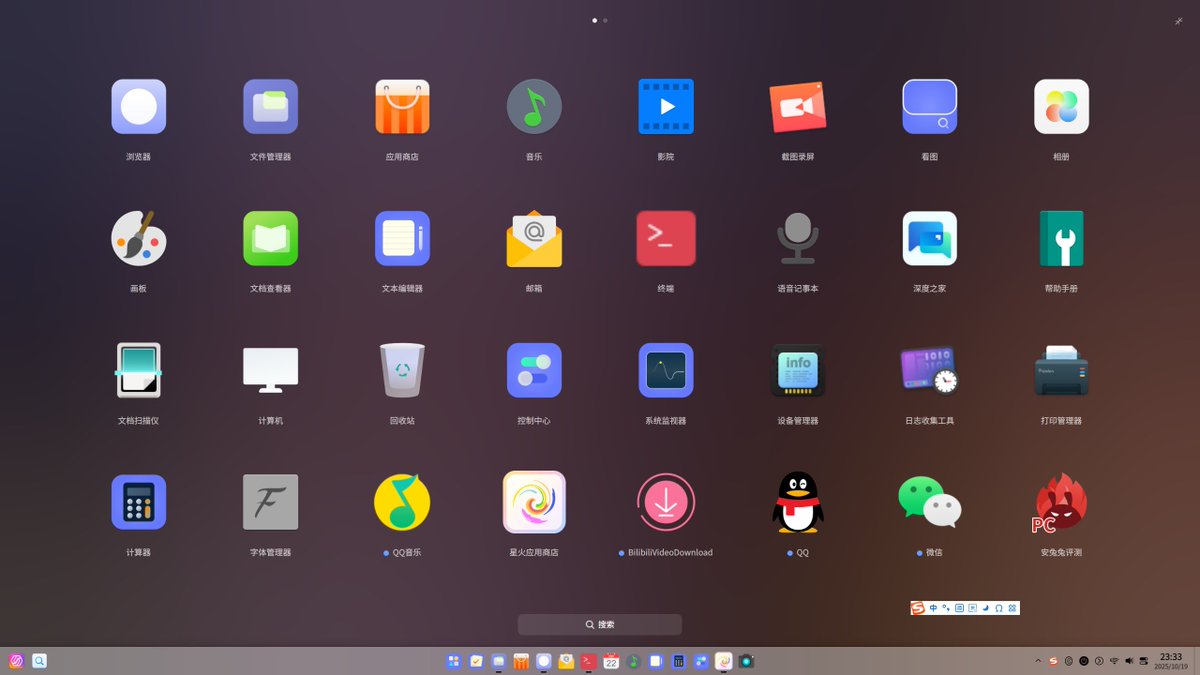Open 系统监视器 system monitor
The height and width of the screenshot is (675, 1200).
(x=666, y=370)
